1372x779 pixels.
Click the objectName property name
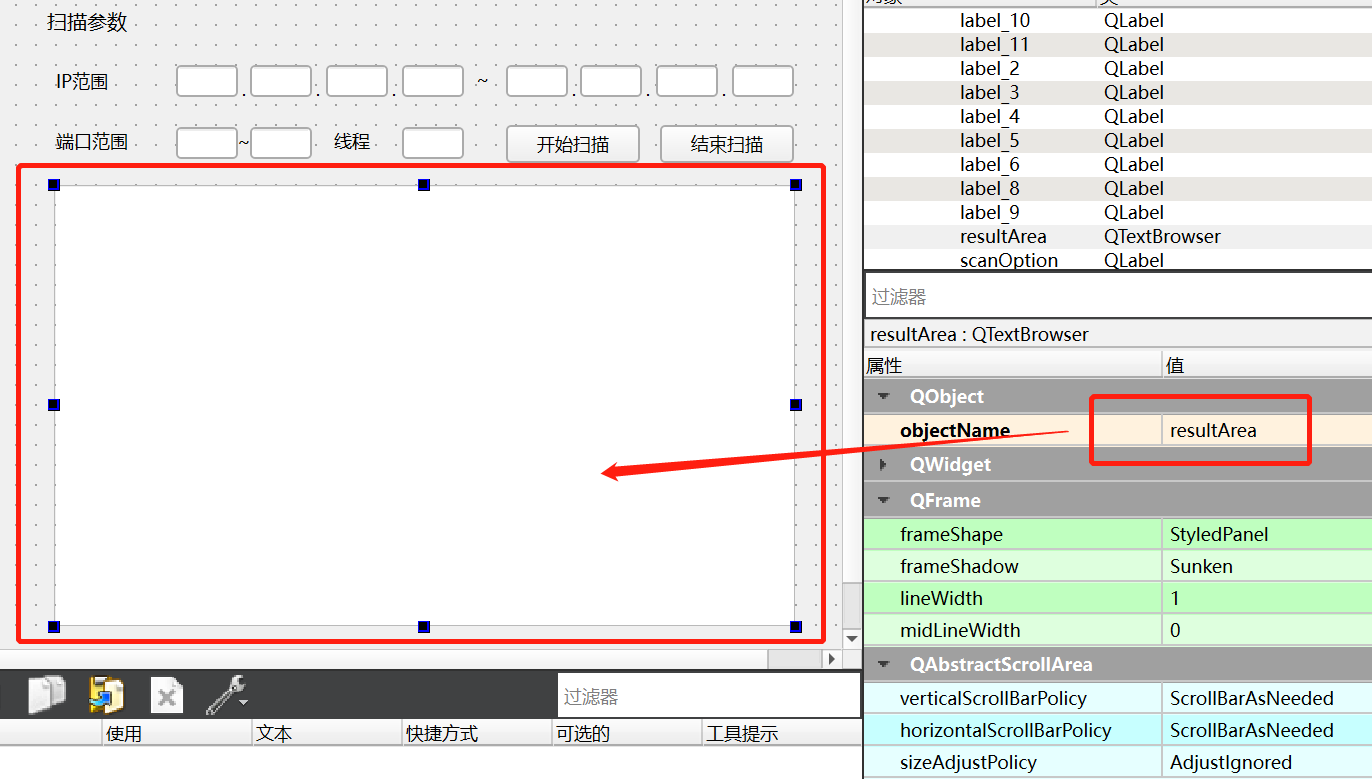click(955, 430)
